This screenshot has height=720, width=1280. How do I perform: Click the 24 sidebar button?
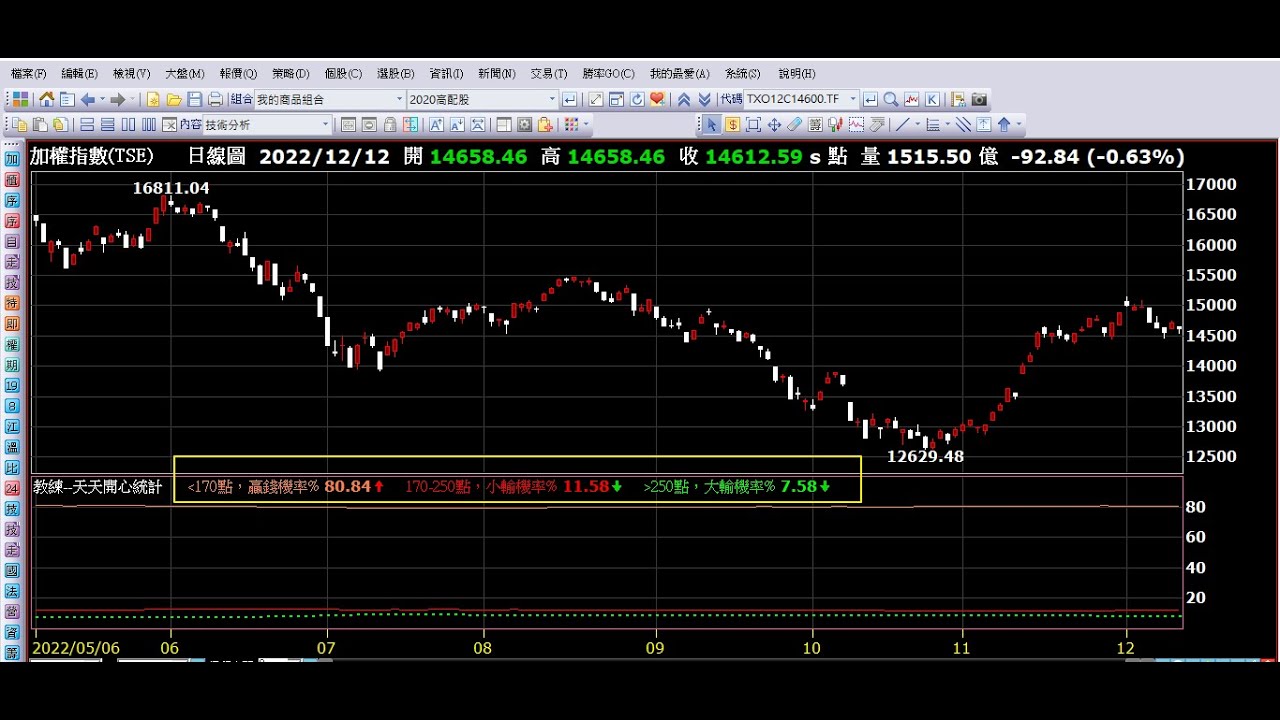pyautogui.click(x=12, y=488)
